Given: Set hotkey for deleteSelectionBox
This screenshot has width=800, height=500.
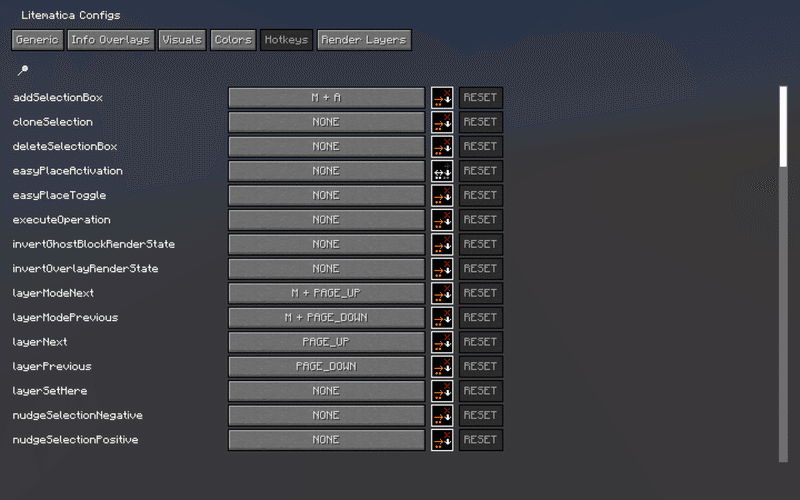Looking at the screenshot, I should pyautogui.click(x=326, y=146).
